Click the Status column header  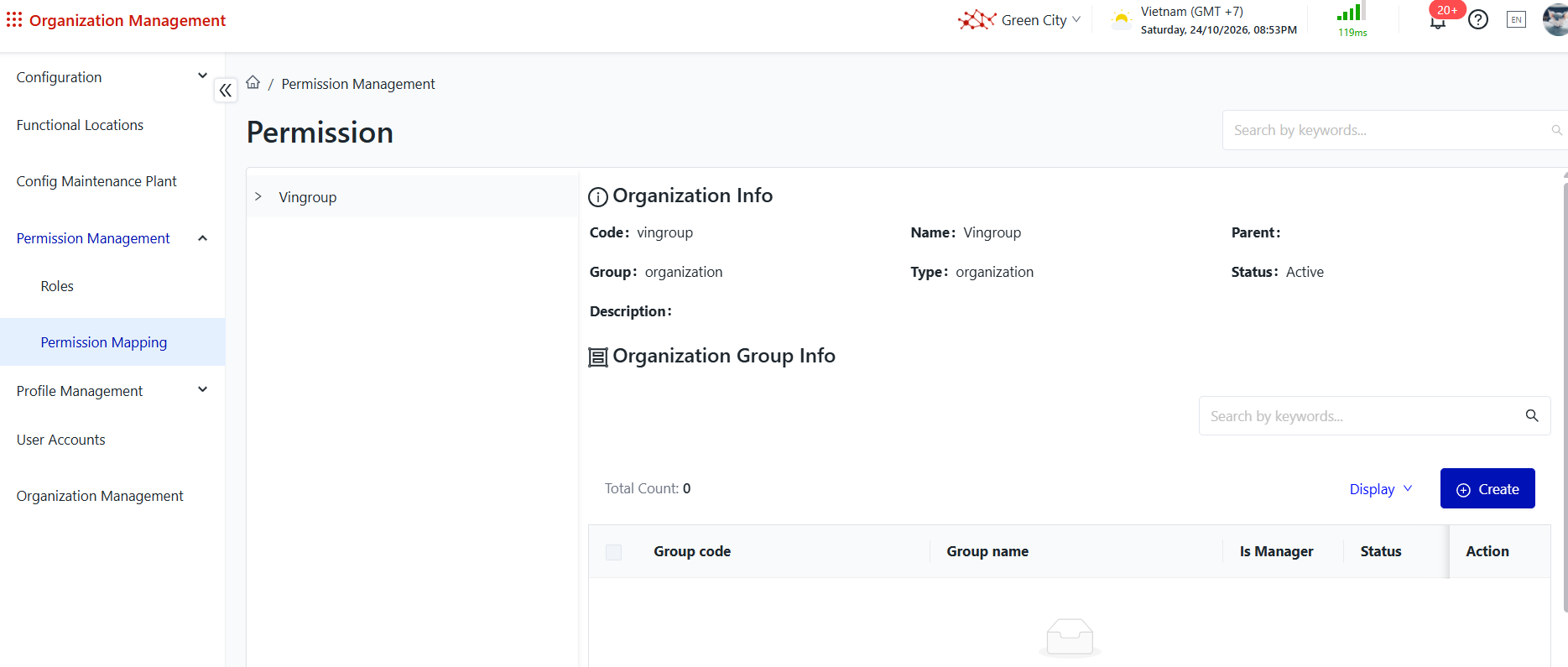(x=1381, y=551)
